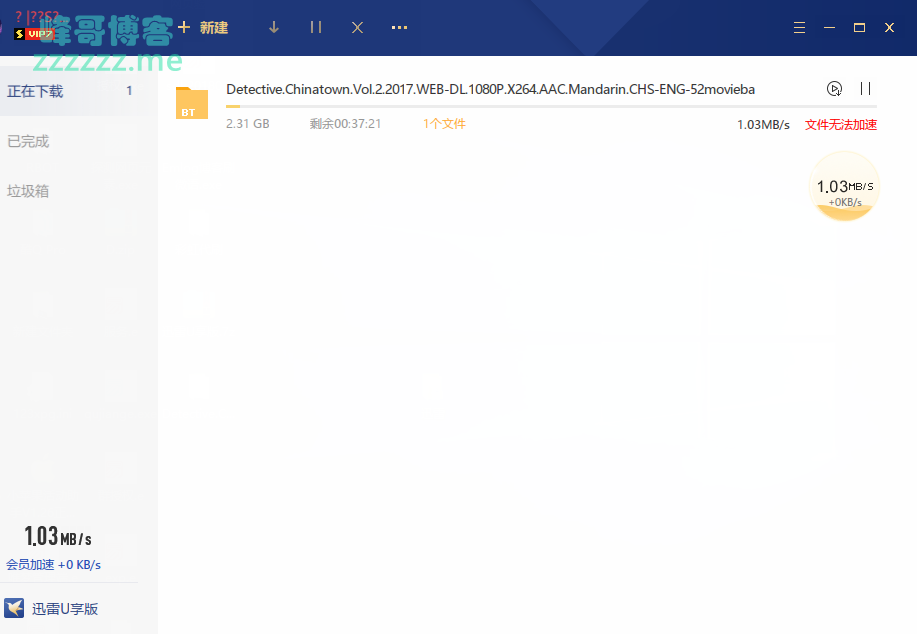Open the hamburger main menu

click(799, 28)
